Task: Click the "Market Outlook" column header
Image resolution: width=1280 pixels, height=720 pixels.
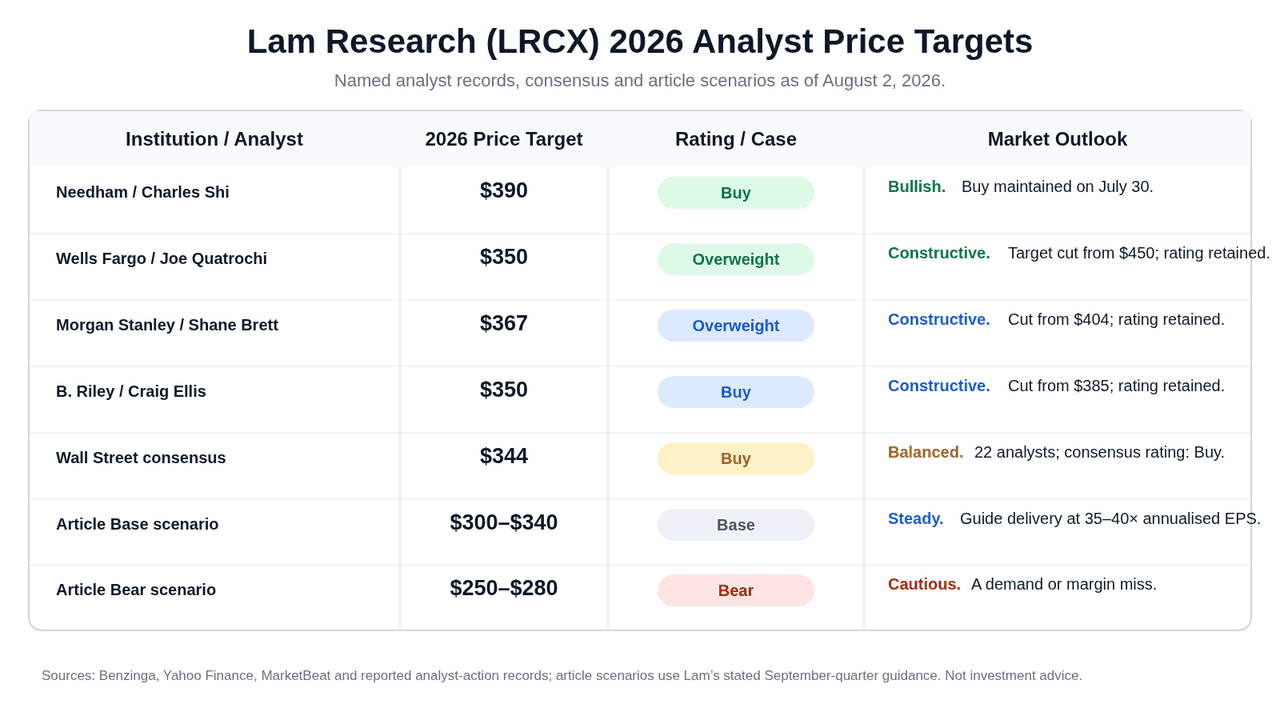Action: (x=1057, y=139)
